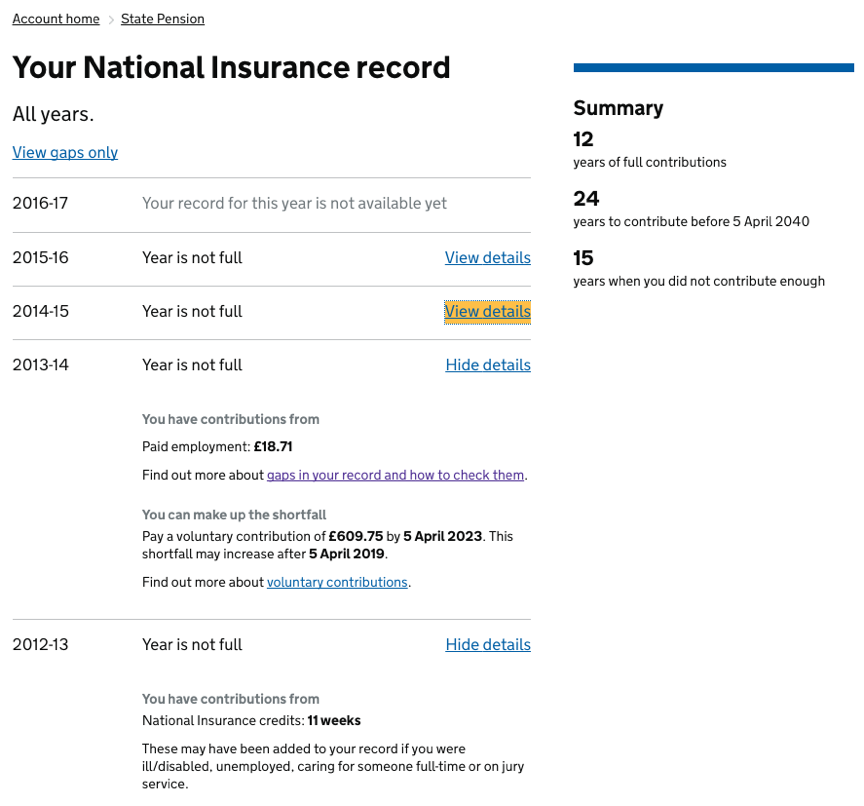The height and width of the screenshot is (806, 864).
Task: Click the 24 years to contribute figure
Action: click(586, 199)
